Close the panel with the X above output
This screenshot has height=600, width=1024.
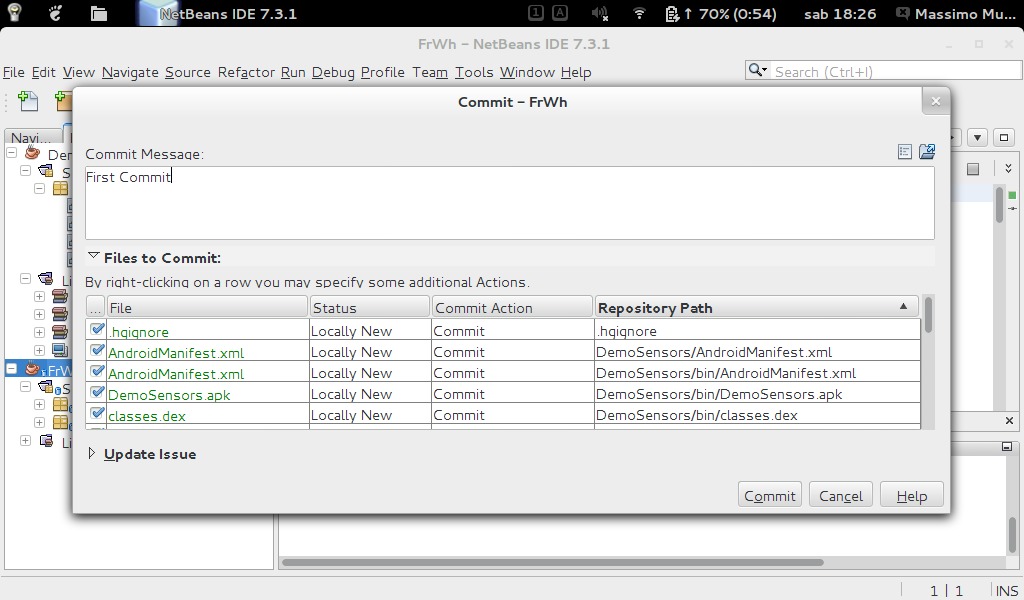[1009, 420]
